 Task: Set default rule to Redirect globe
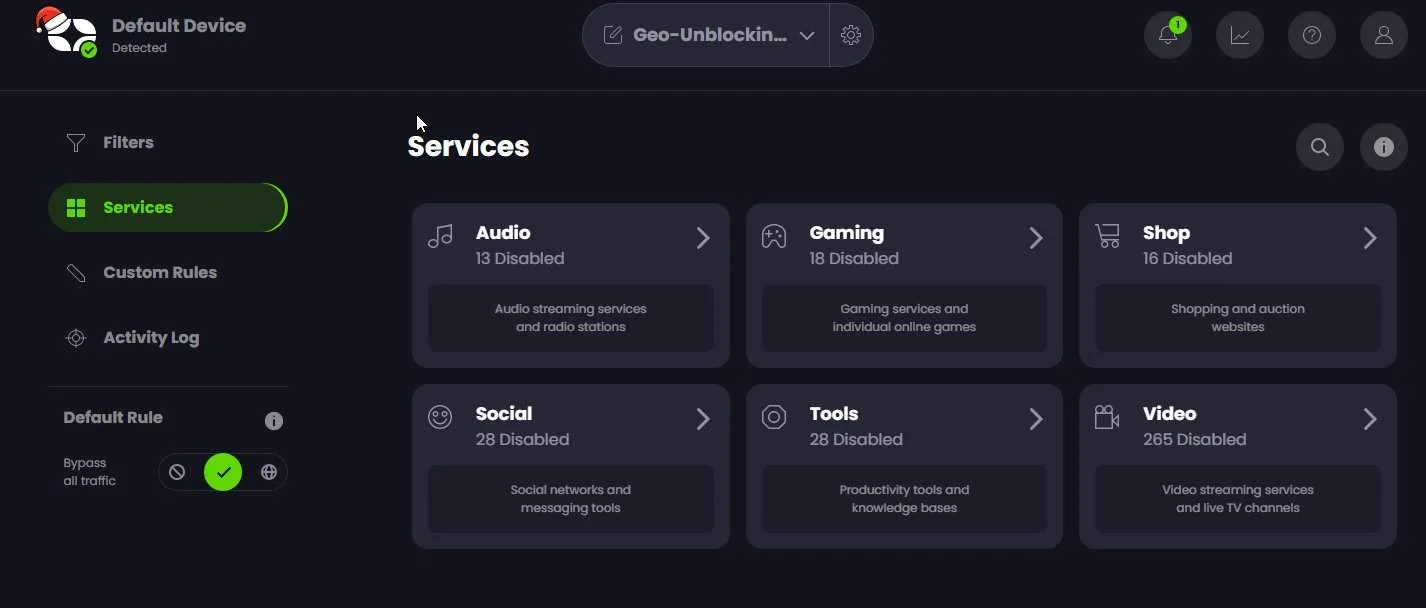[269, 472]
